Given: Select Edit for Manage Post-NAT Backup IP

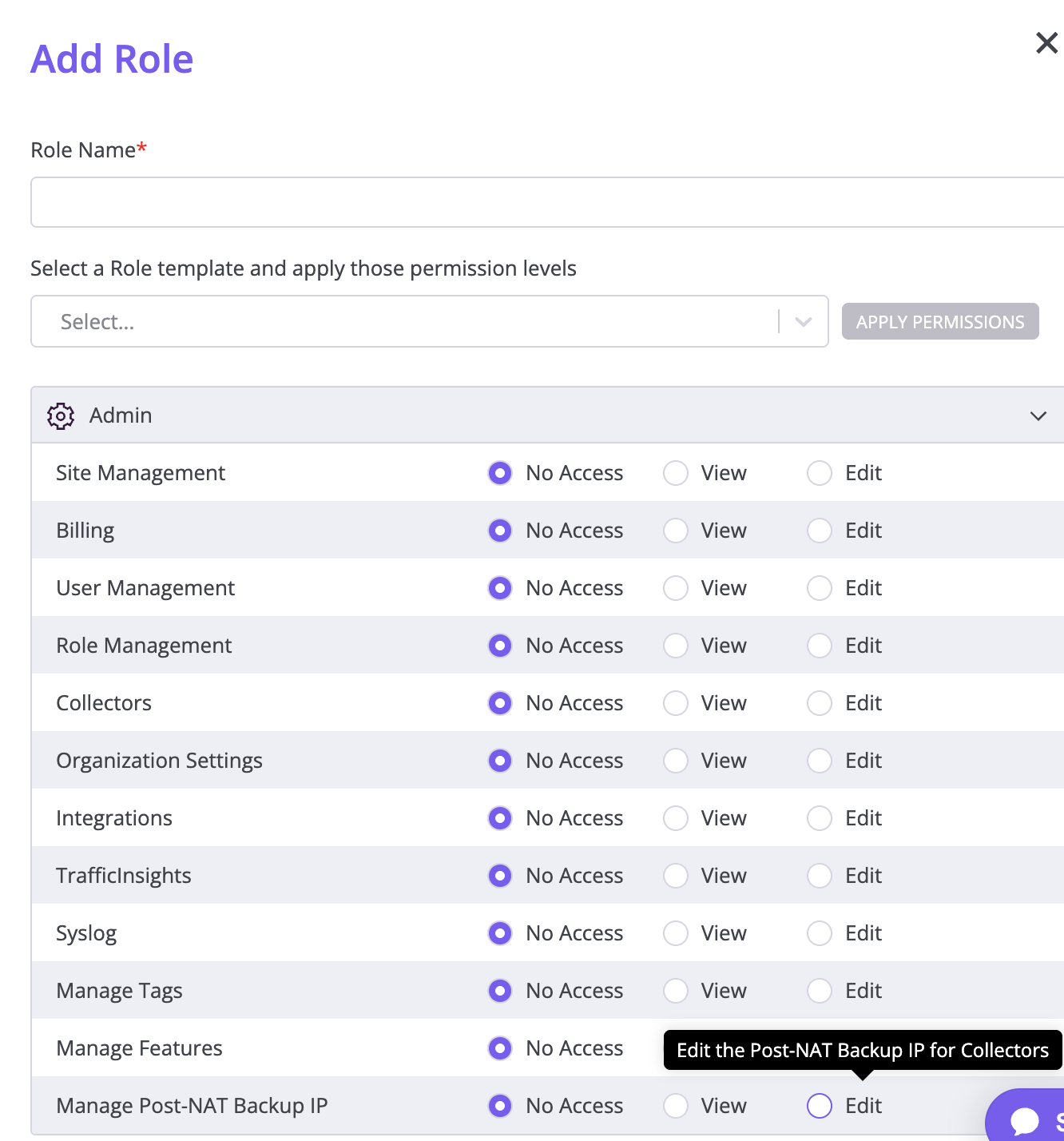Looking at the screenshot, I should tap(820, 1106).
